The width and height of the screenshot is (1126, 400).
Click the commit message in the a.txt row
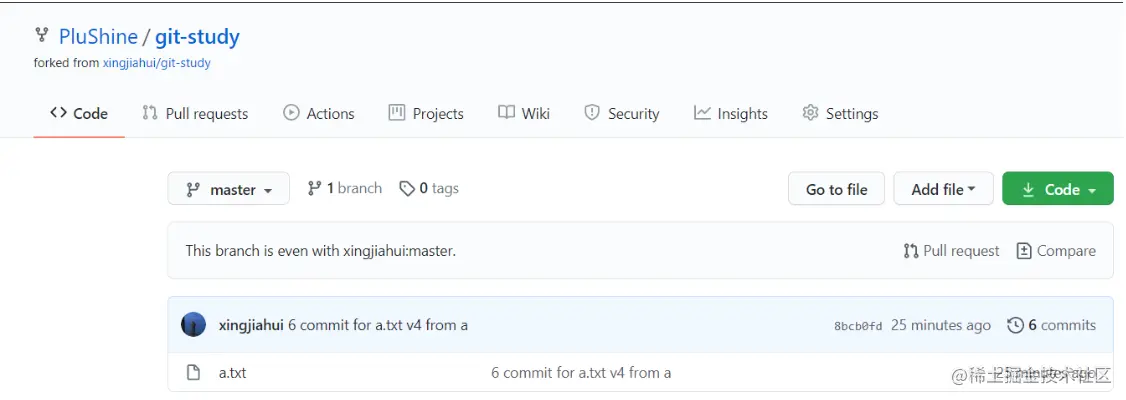point(581,373)
